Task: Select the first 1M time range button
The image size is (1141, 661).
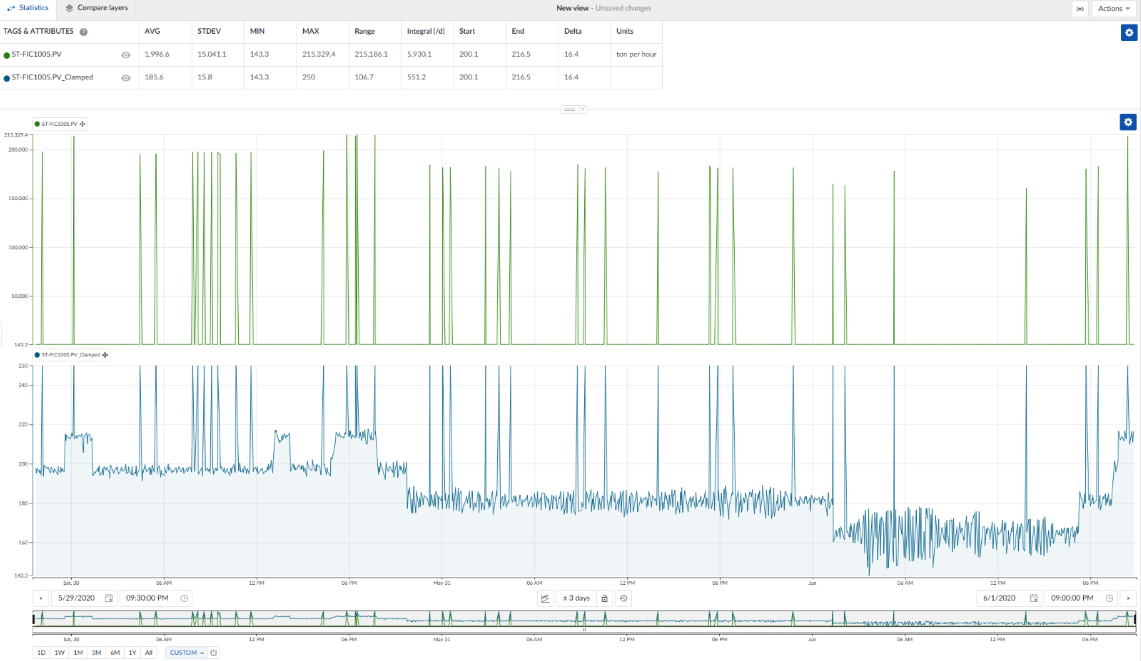Action: [x=78, y=653]
